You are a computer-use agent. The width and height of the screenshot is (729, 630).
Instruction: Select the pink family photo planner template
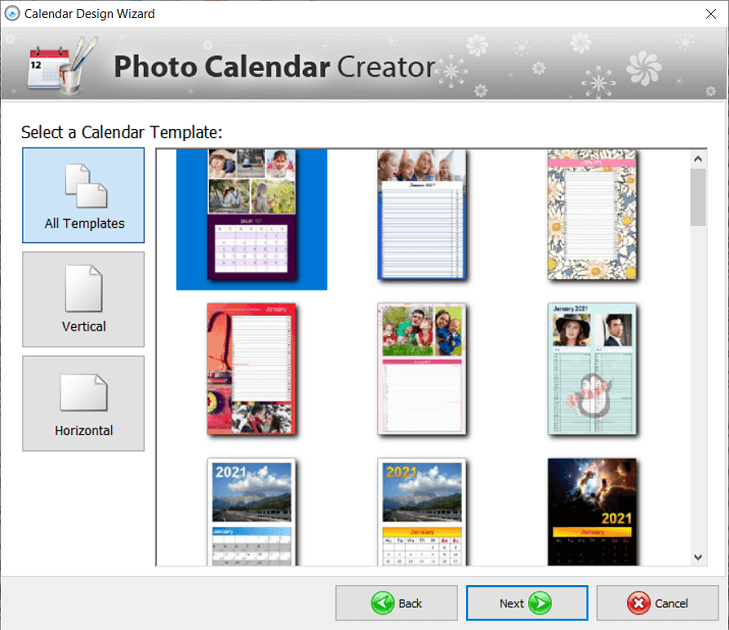coord(422,369)
